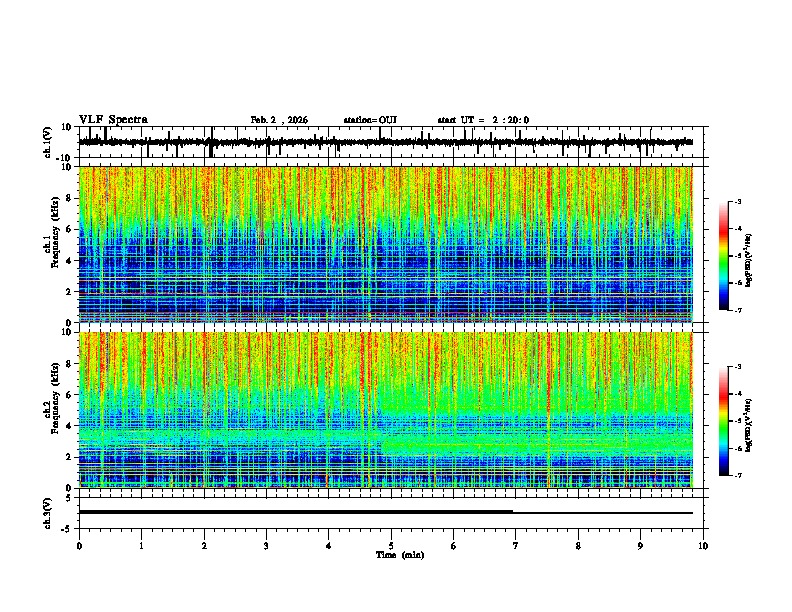792x612 pixels.
Task: Click inside the ch.1 spectrogram panel
Action: click(386, 244)
